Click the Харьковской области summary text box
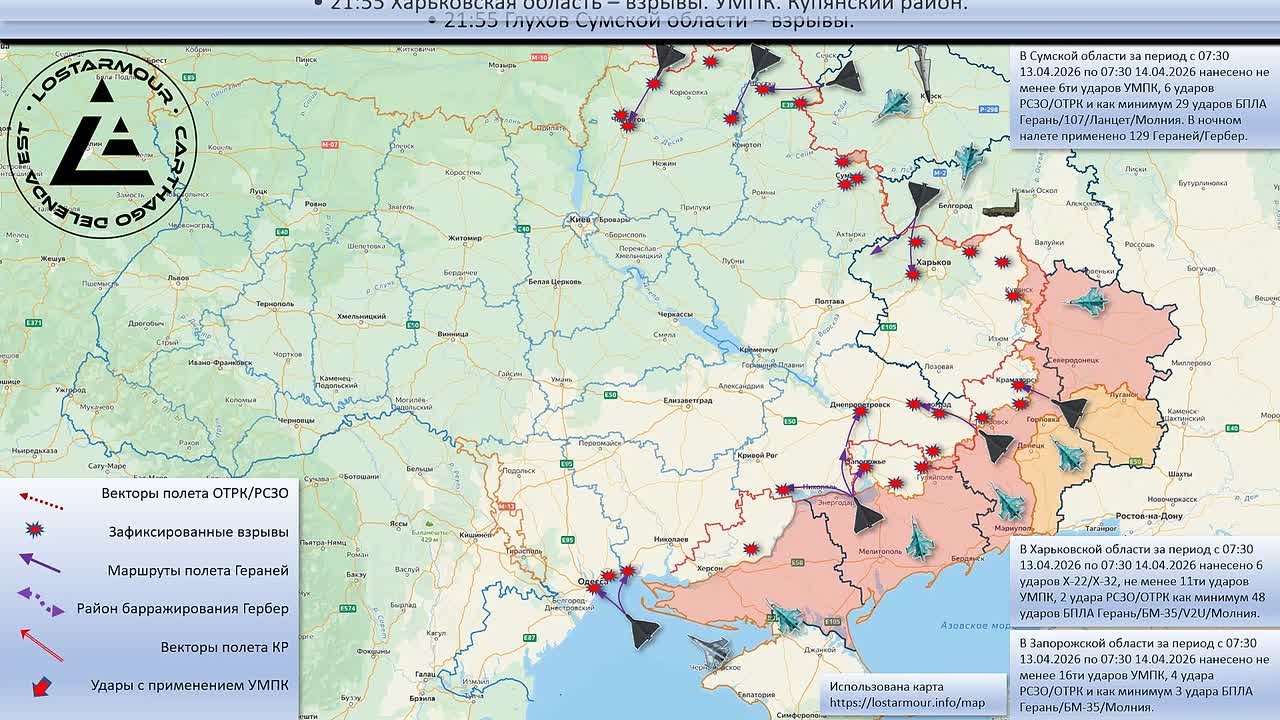The width and height of the screenshot is (1280, 720). [1144, 581]
